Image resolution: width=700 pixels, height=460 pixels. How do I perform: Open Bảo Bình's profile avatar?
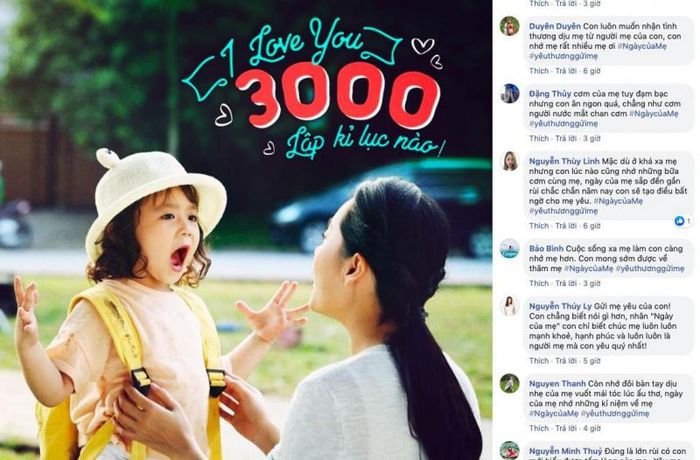point(509,248)
